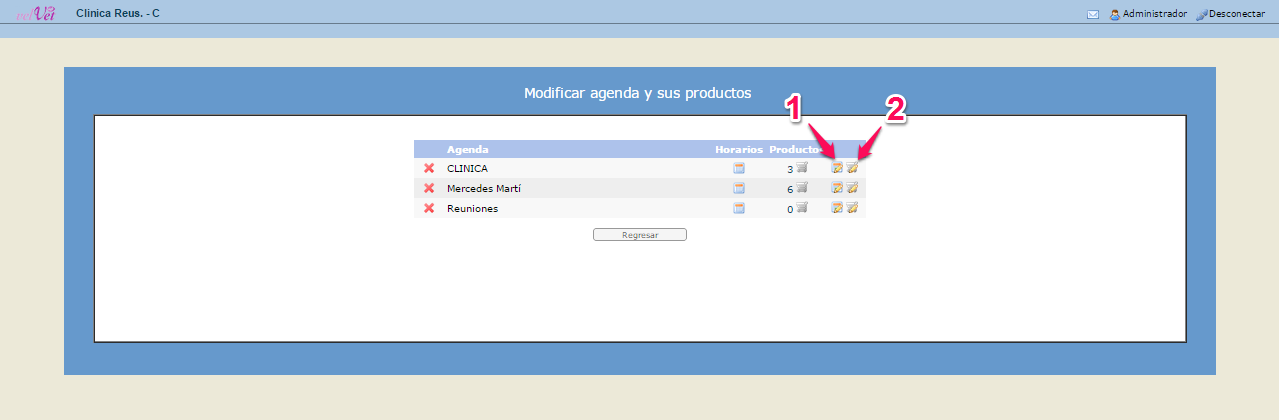Open the Horarios calendar for CLINICA

click(x=739, y=168)
